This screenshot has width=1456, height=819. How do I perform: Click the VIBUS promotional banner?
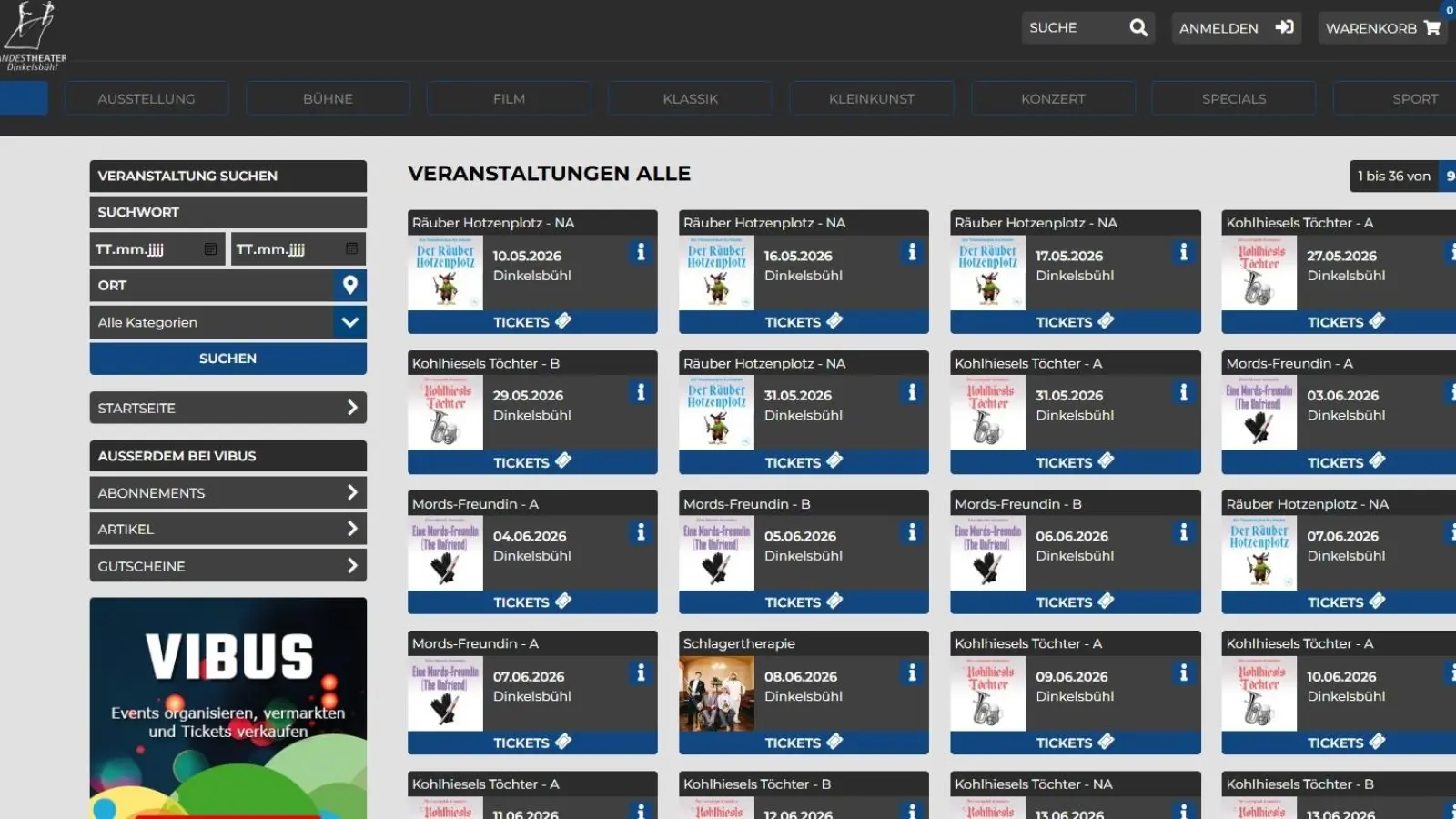click(228, 708)
